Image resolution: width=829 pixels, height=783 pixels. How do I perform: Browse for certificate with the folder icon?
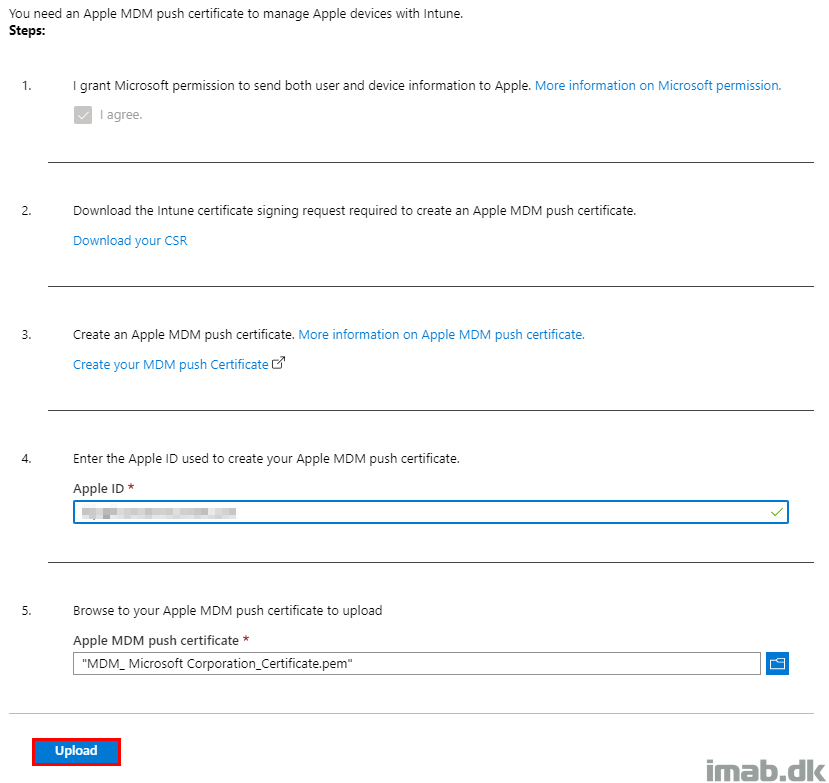777,664
